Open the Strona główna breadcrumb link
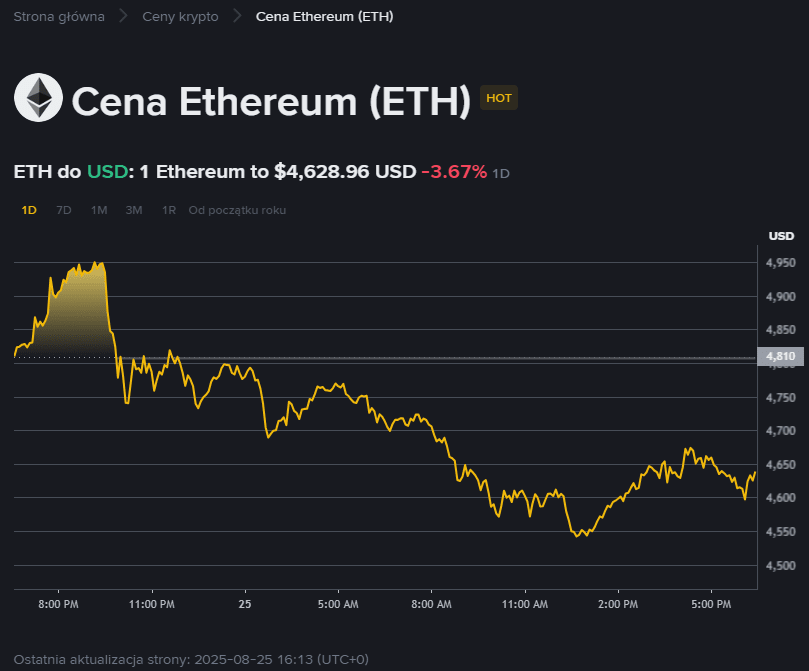This screenshot has height=671, width=809. click(x=57, y=16)
